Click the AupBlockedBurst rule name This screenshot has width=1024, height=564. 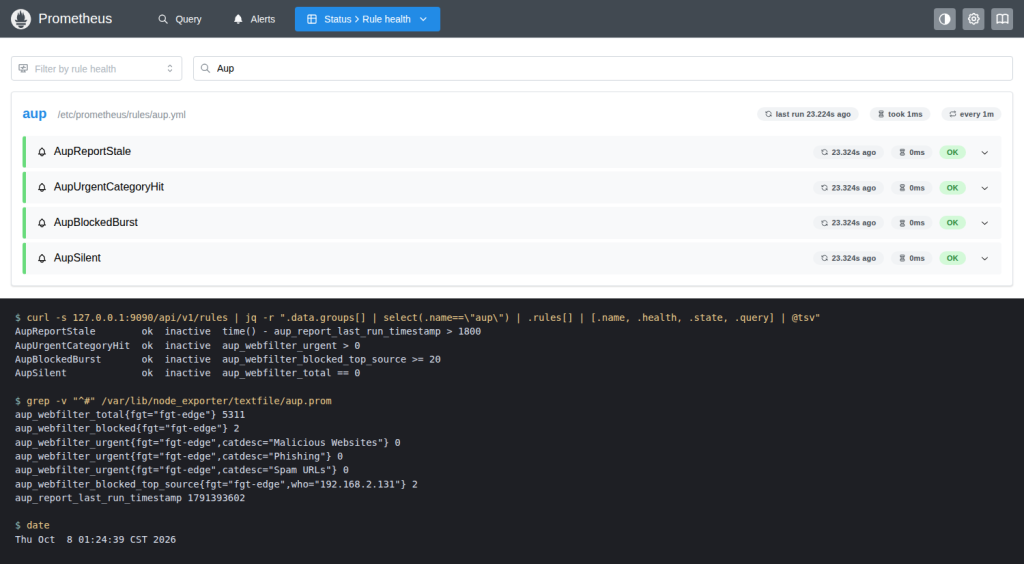95,222
